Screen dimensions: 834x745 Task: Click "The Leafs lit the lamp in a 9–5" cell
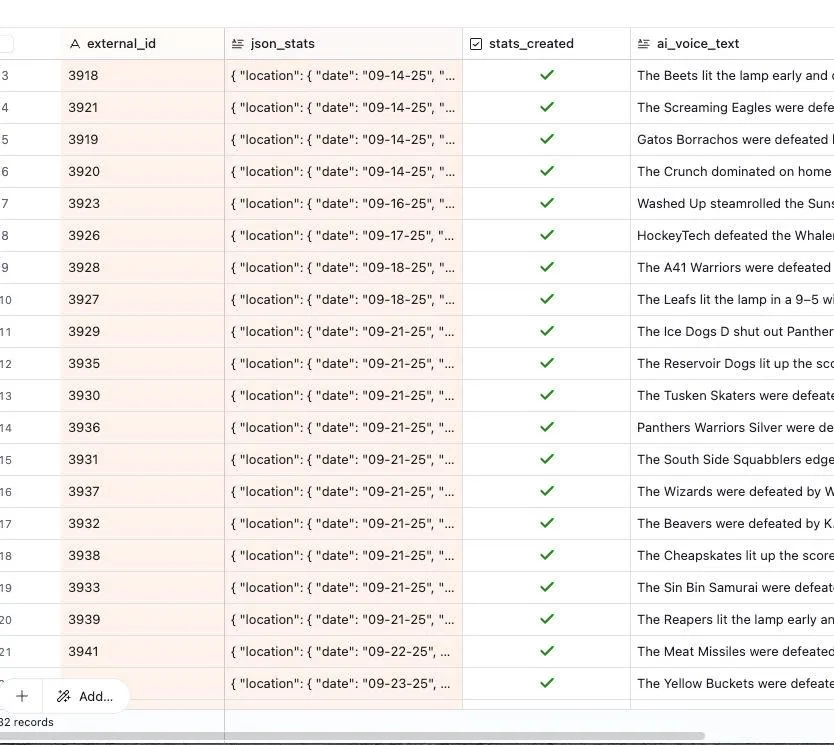tap(732, 299)
